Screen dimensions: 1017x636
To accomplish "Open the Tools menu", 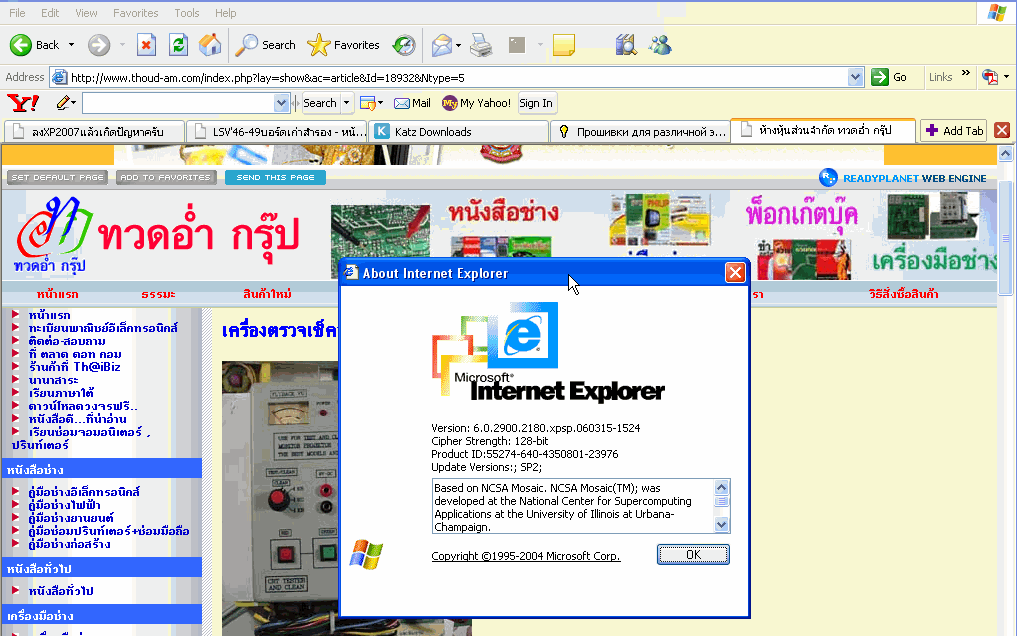I will 187,13.
